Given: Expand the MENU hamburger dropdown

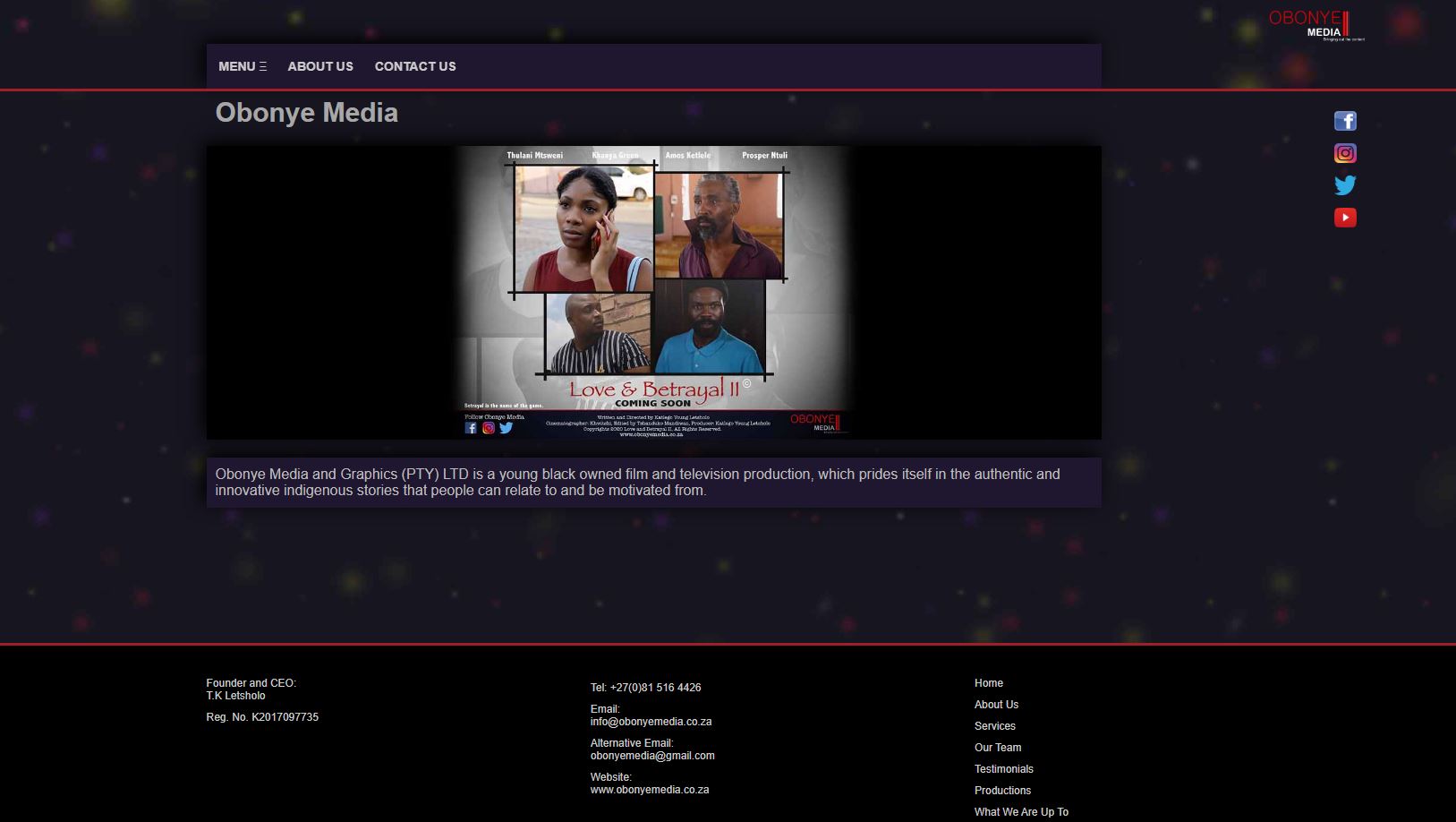Looking at the screenshot, I should (243, 66).
